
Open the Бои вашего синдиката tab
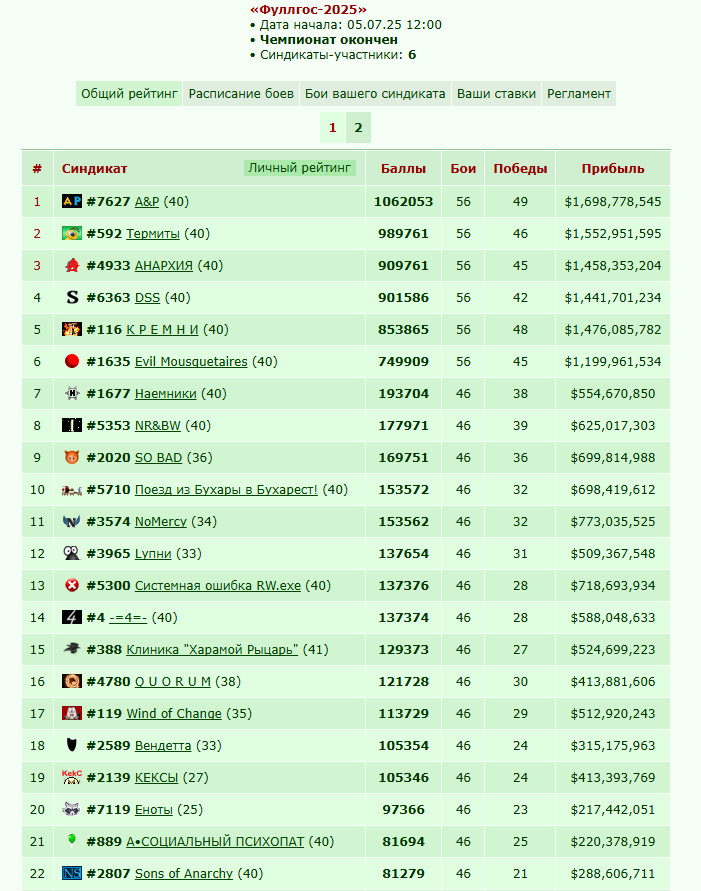[x=375, y=94]
